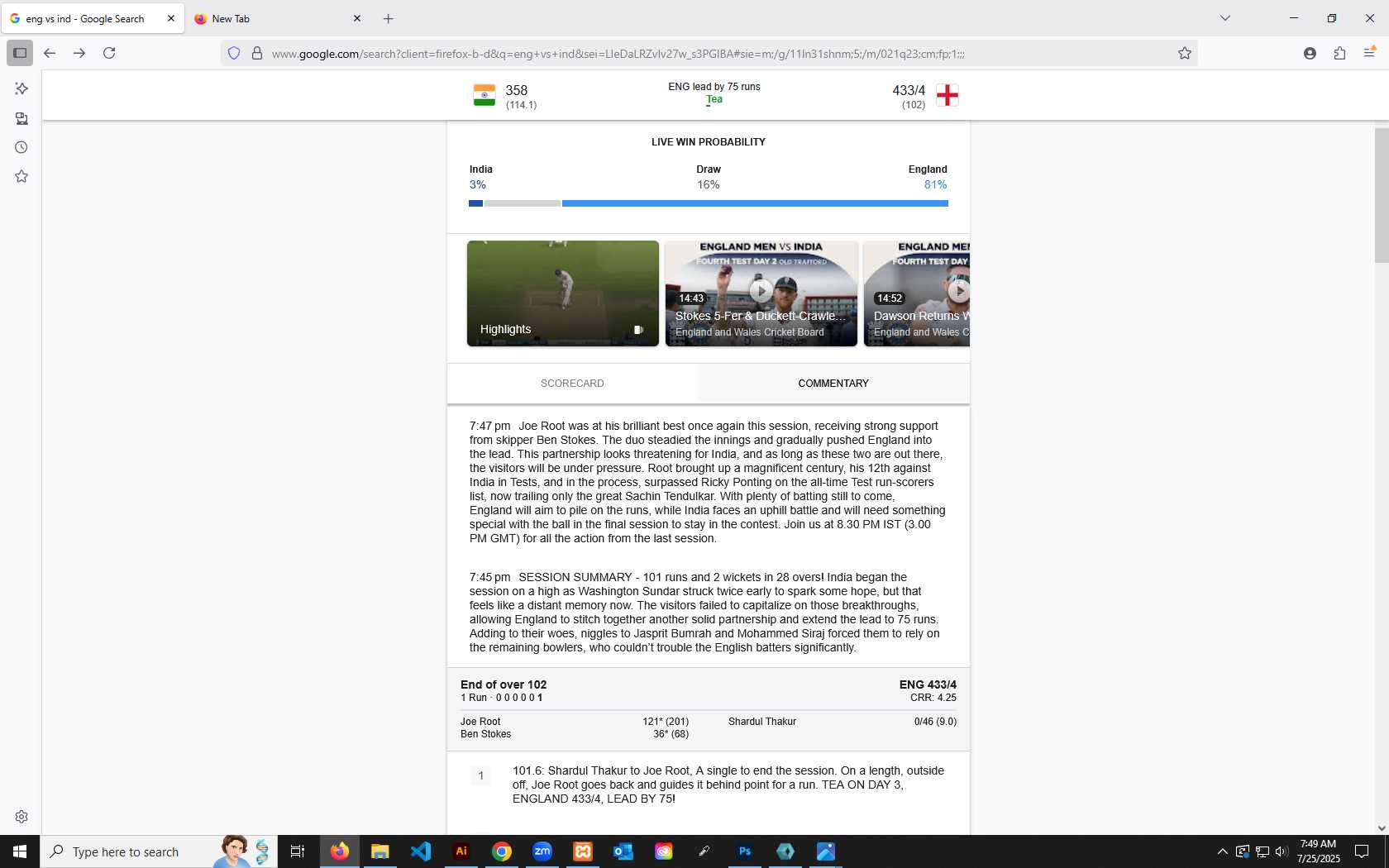
Task: Open AI chatbot sparkle sidebar icon
Action: [x=21, y=88]
